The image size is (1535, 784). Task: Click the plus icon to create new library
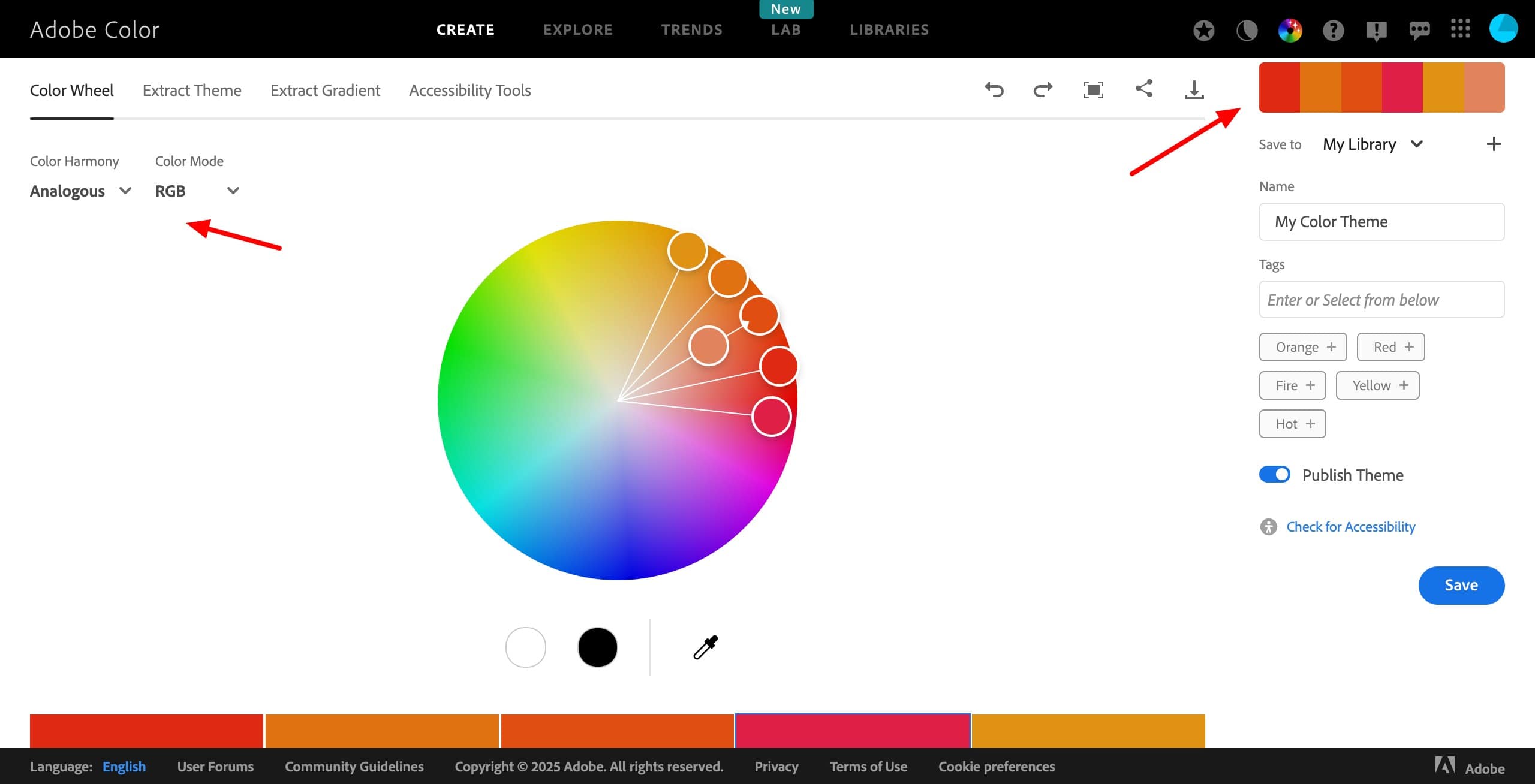click(1494, 144)
